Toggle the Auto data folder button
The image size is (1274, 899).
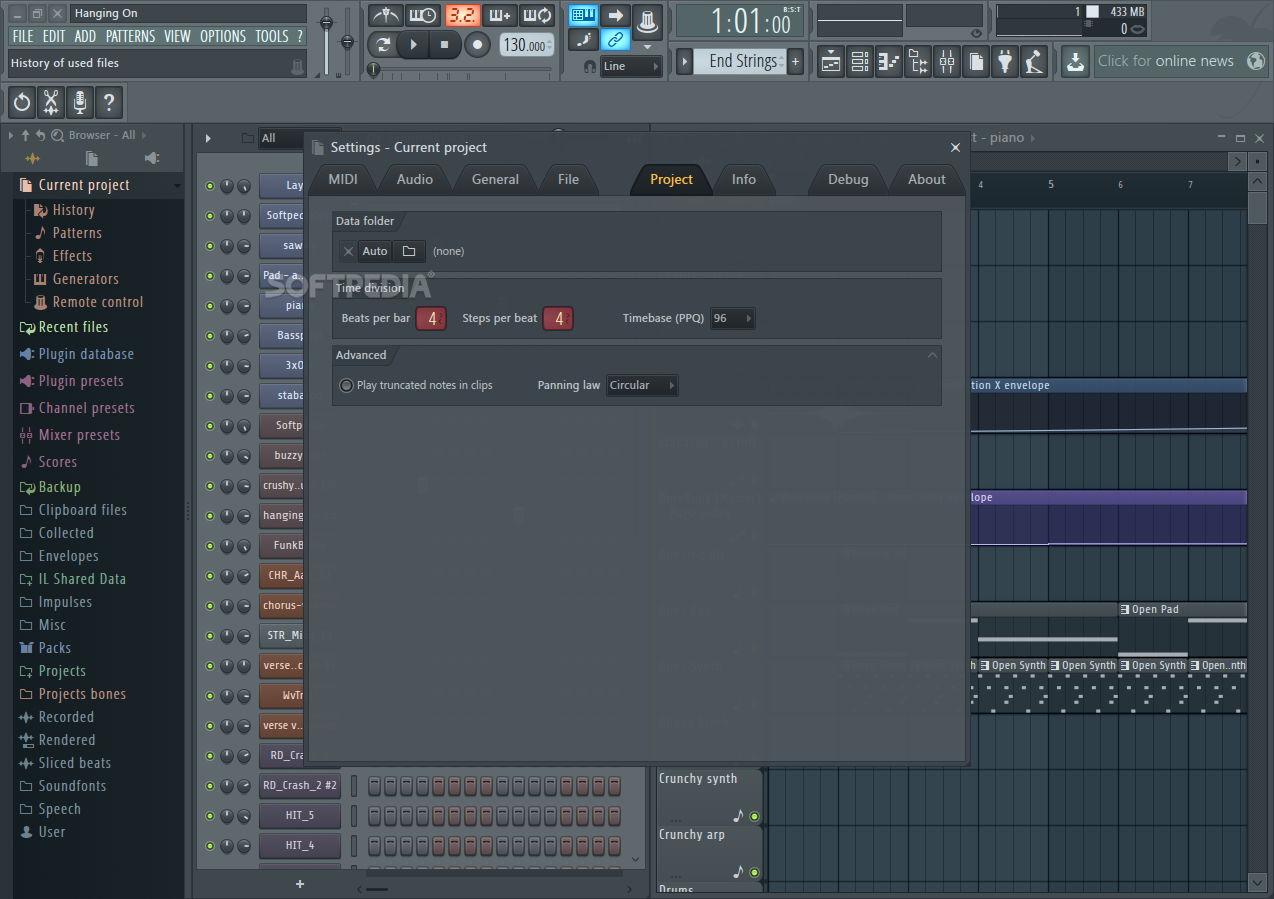[x=375, y=251]
